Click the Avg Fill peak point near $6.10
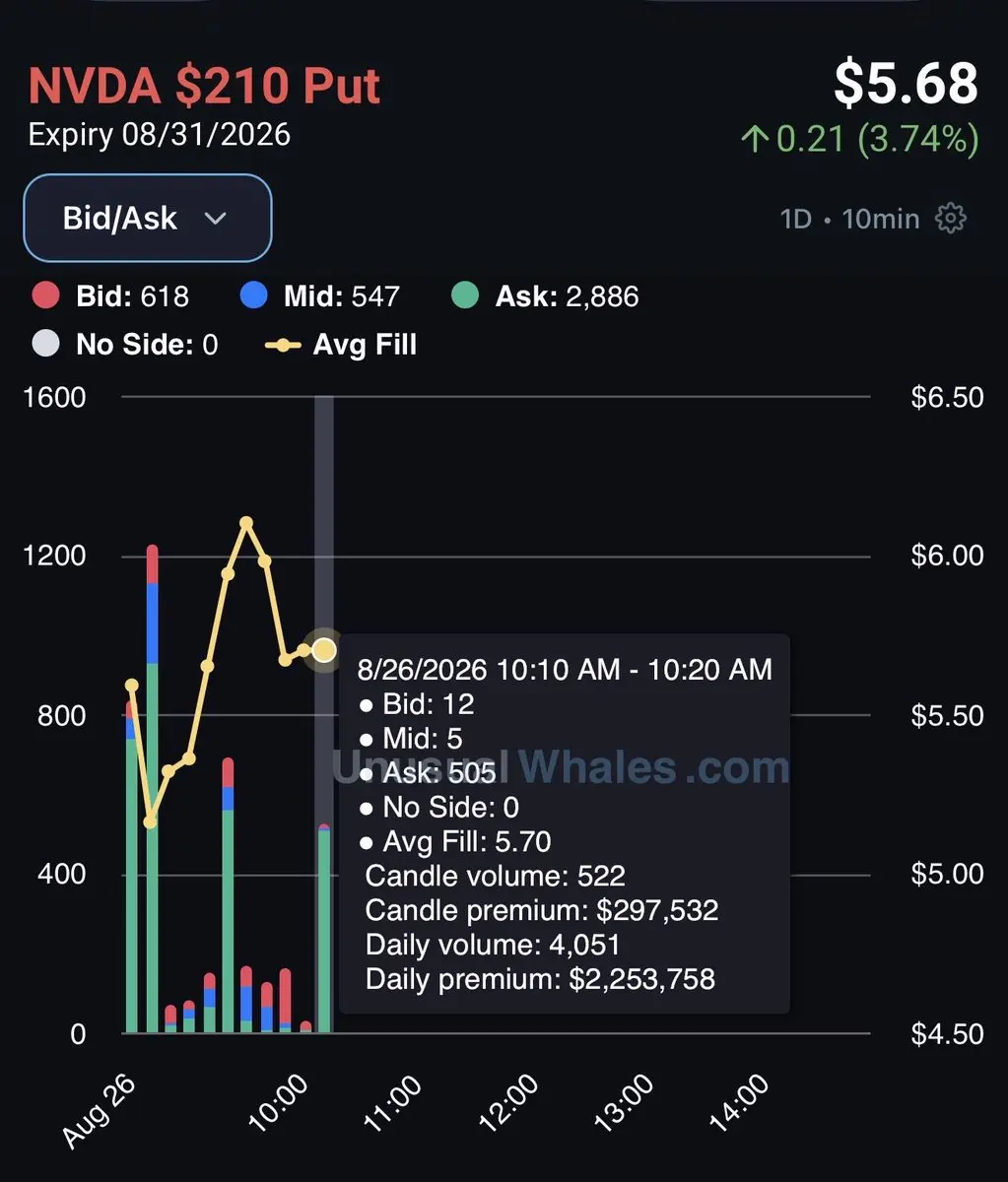Image resolution: width=1008 pixels, height=1182 pixels. [246, 524]
